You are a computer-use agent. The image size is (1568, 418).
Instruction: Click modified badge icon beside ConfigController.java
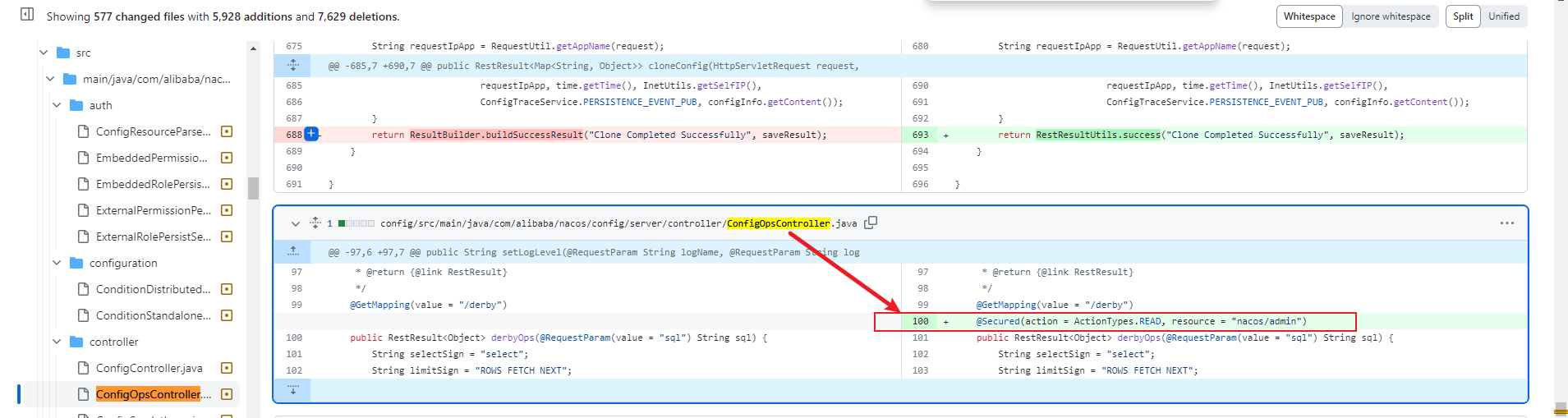point(228,368)
